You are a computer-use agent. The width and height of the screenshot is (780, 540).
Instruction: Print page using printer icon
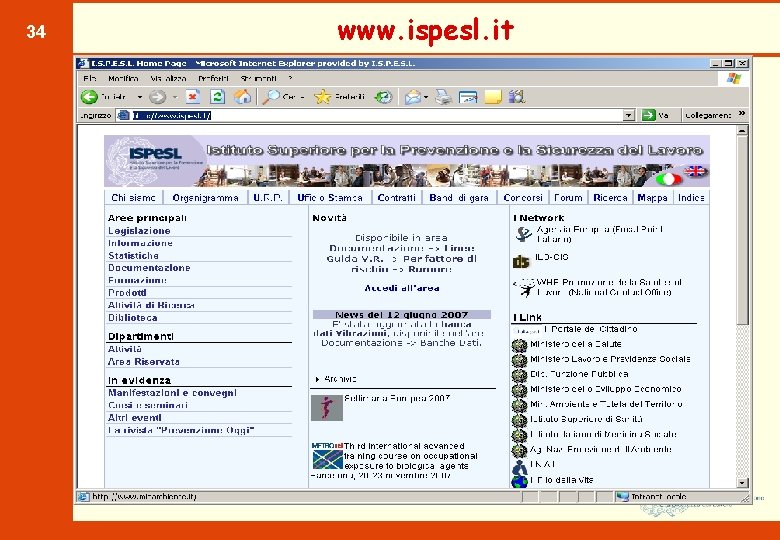443,97
